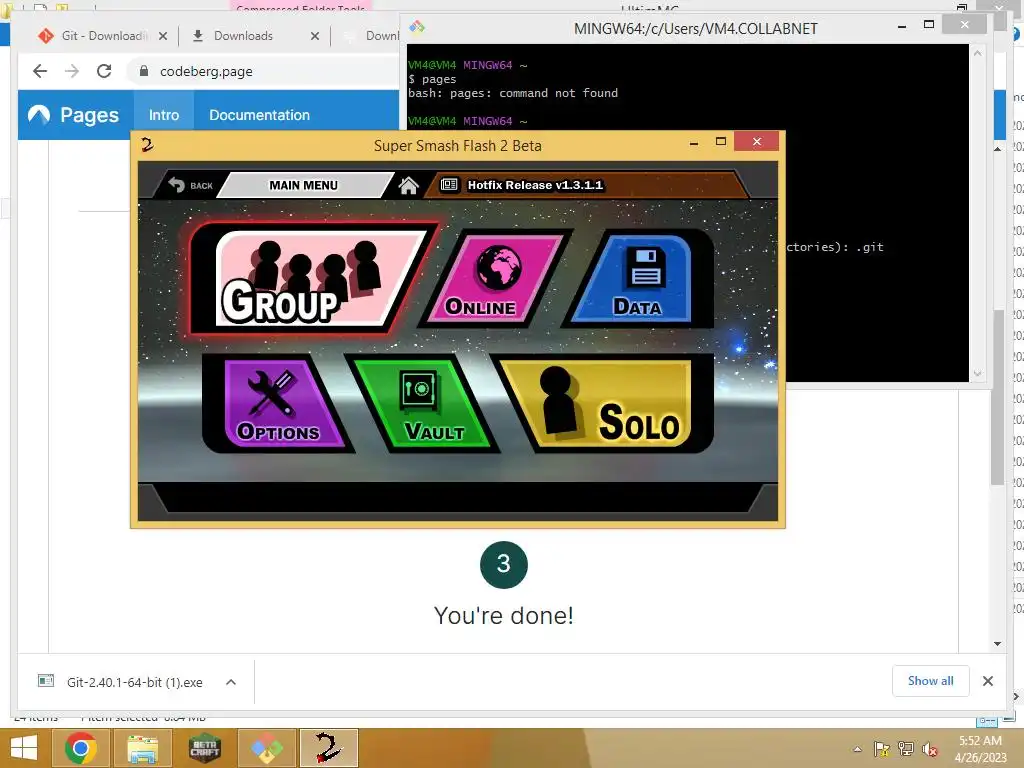Reload the codeberg.page site
The width and height of the screenshot is (1024, 768).
[104, 71]
